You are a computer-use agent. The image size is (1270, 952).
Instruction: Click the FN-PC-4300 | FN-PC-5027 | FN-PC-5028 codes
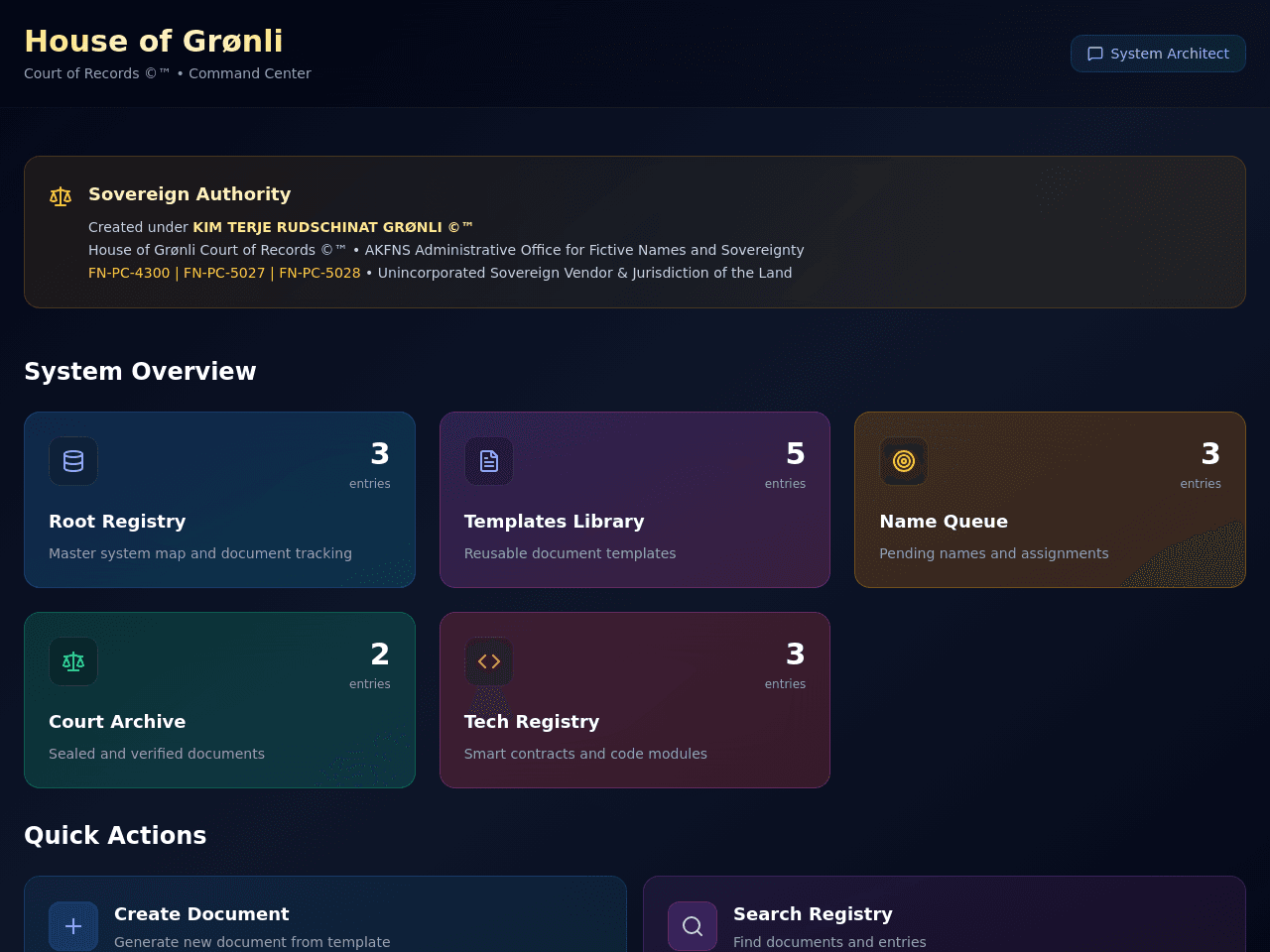coord(224,273)
